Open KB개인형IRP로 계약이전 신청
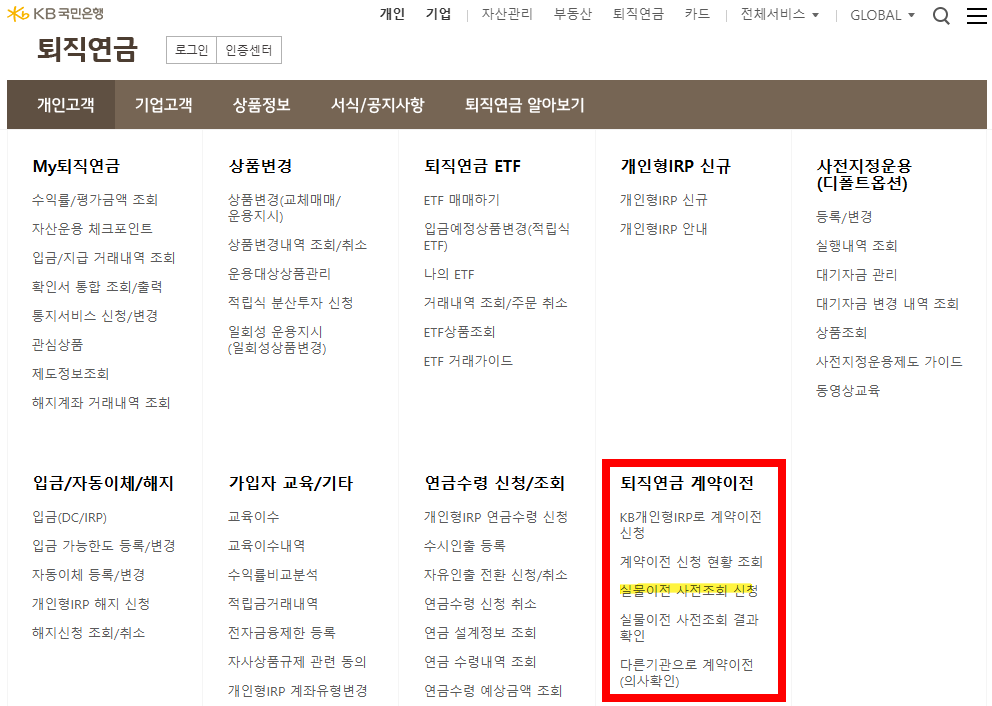The image size is (992, 706). point(690,525)
